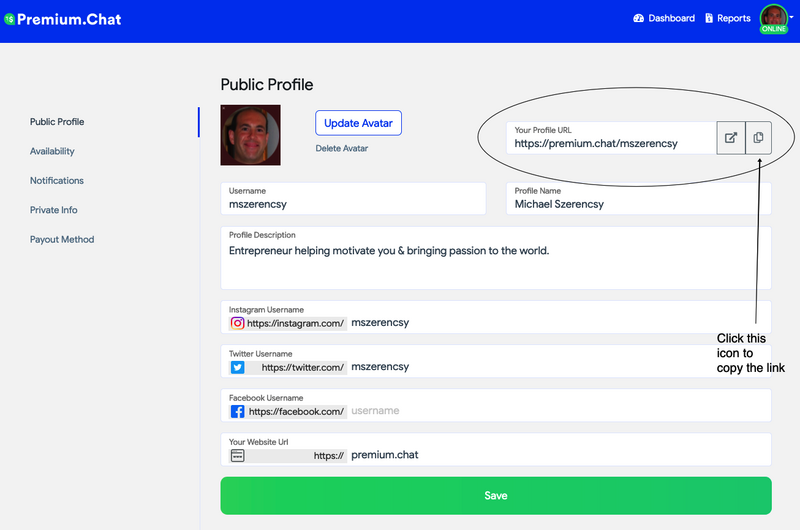800x530 pixels.
Task: Open Payout Method section
Action: click(x=62, y=239)
